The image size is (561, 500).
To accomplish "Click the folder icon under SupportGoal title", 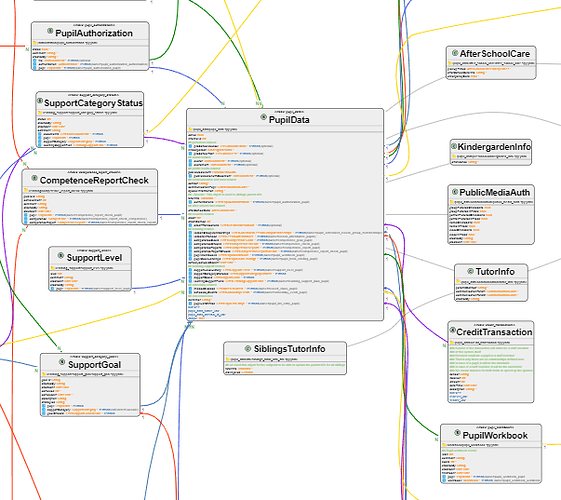I will pyautogui.click(x=44, y=374).
